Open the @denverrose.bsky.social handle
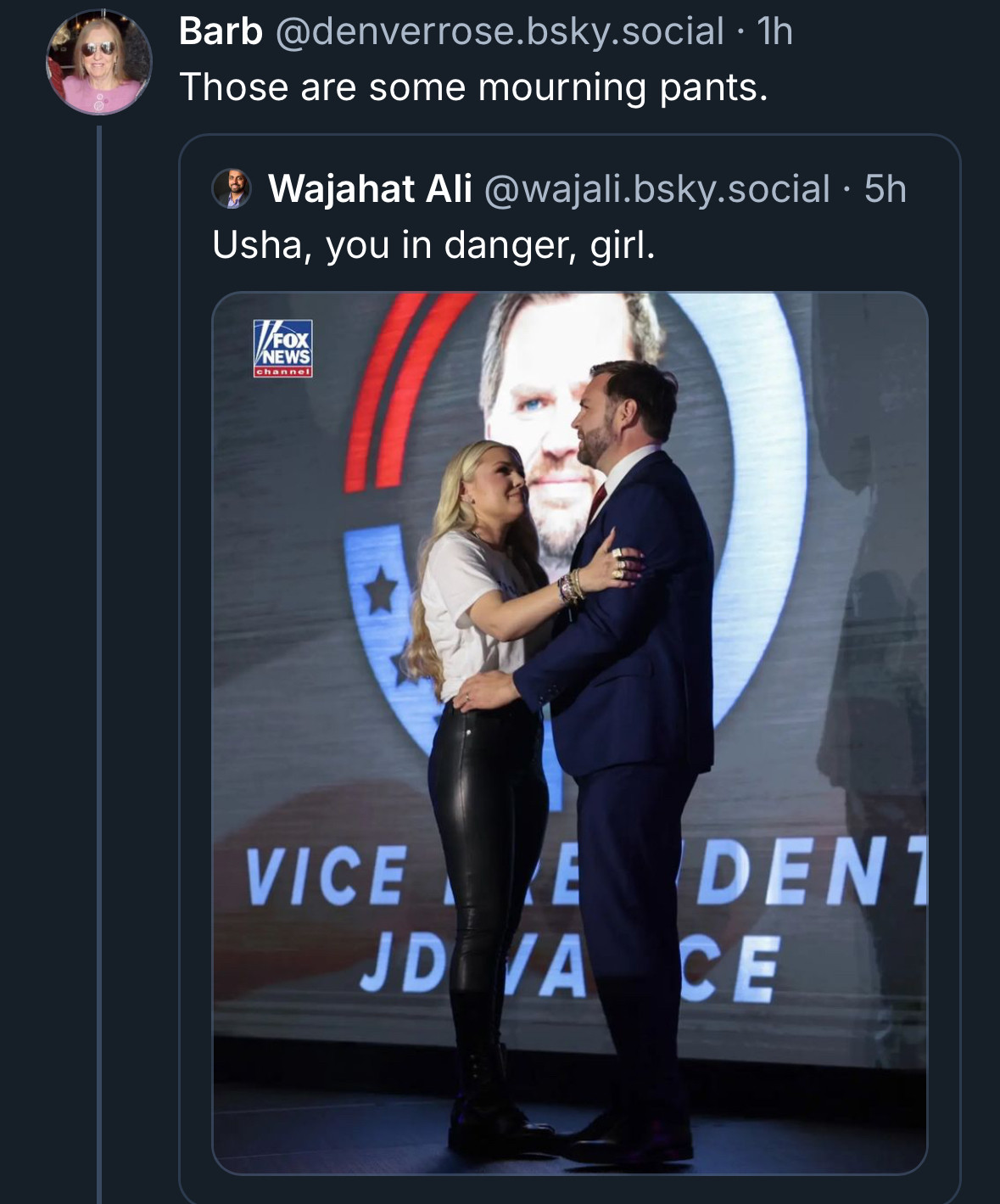The image size is (1000, 1204). pyautogui.click(x=500, y=32)
